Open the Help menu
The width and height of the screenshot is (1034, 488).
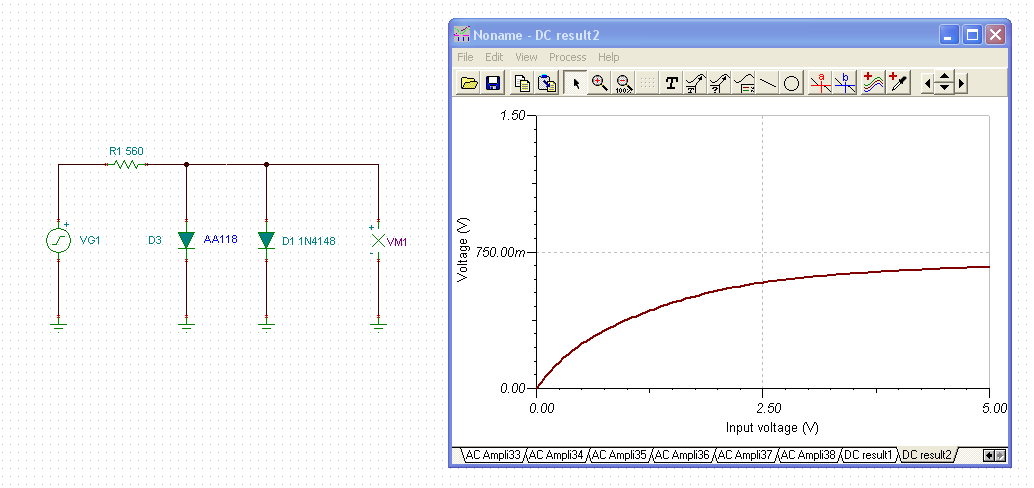(x=609, y=57)
